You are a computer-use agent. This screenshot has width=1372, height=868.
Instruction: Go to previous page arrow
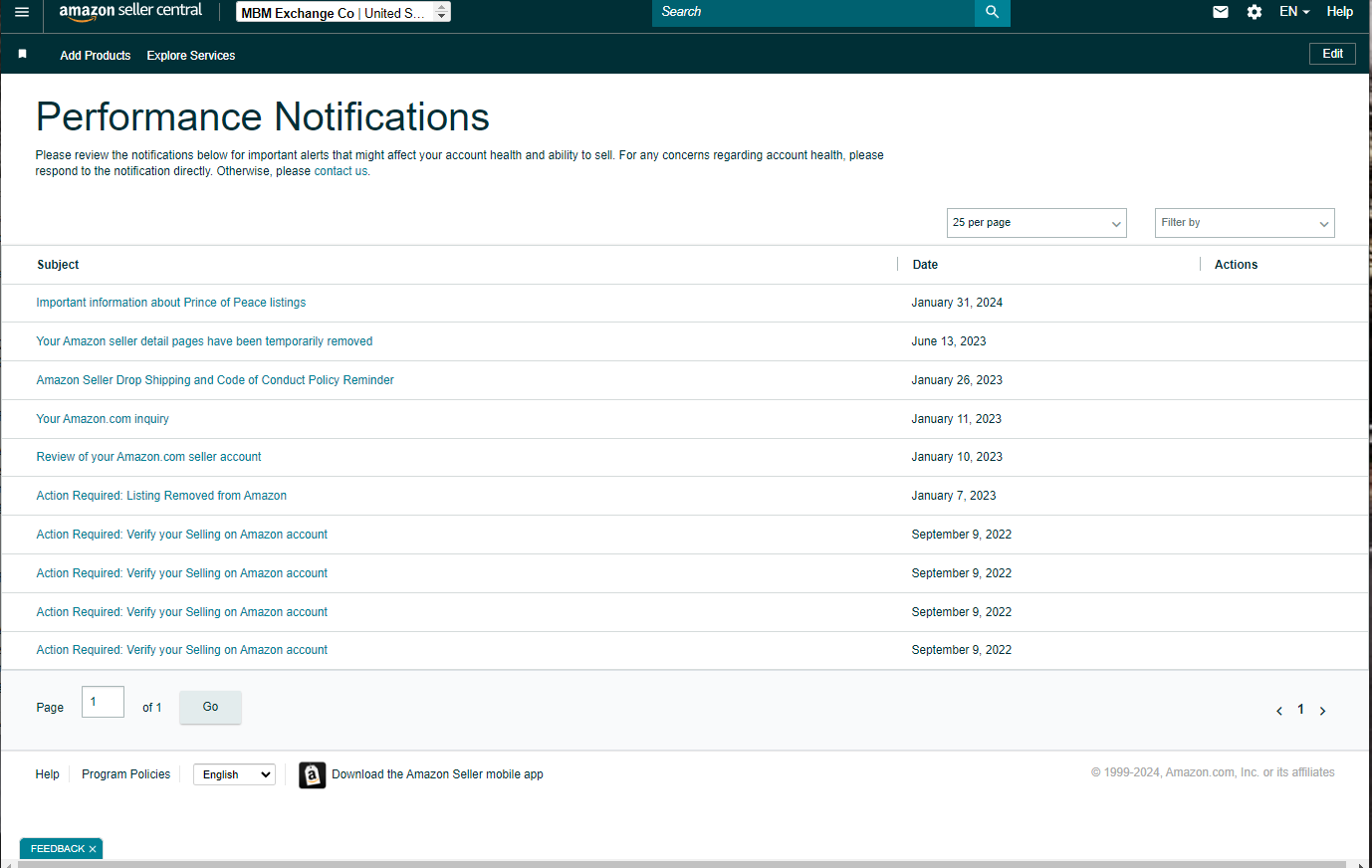pos(1279,711)
